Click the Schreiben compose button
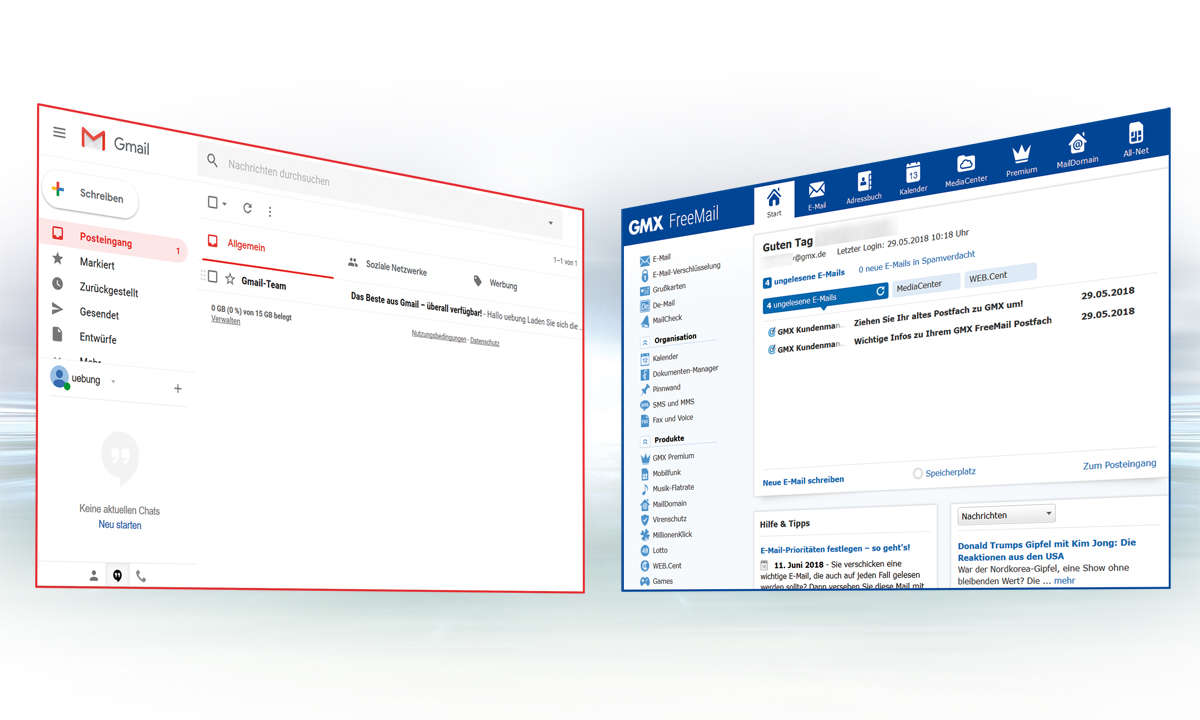 pos(89,195)
